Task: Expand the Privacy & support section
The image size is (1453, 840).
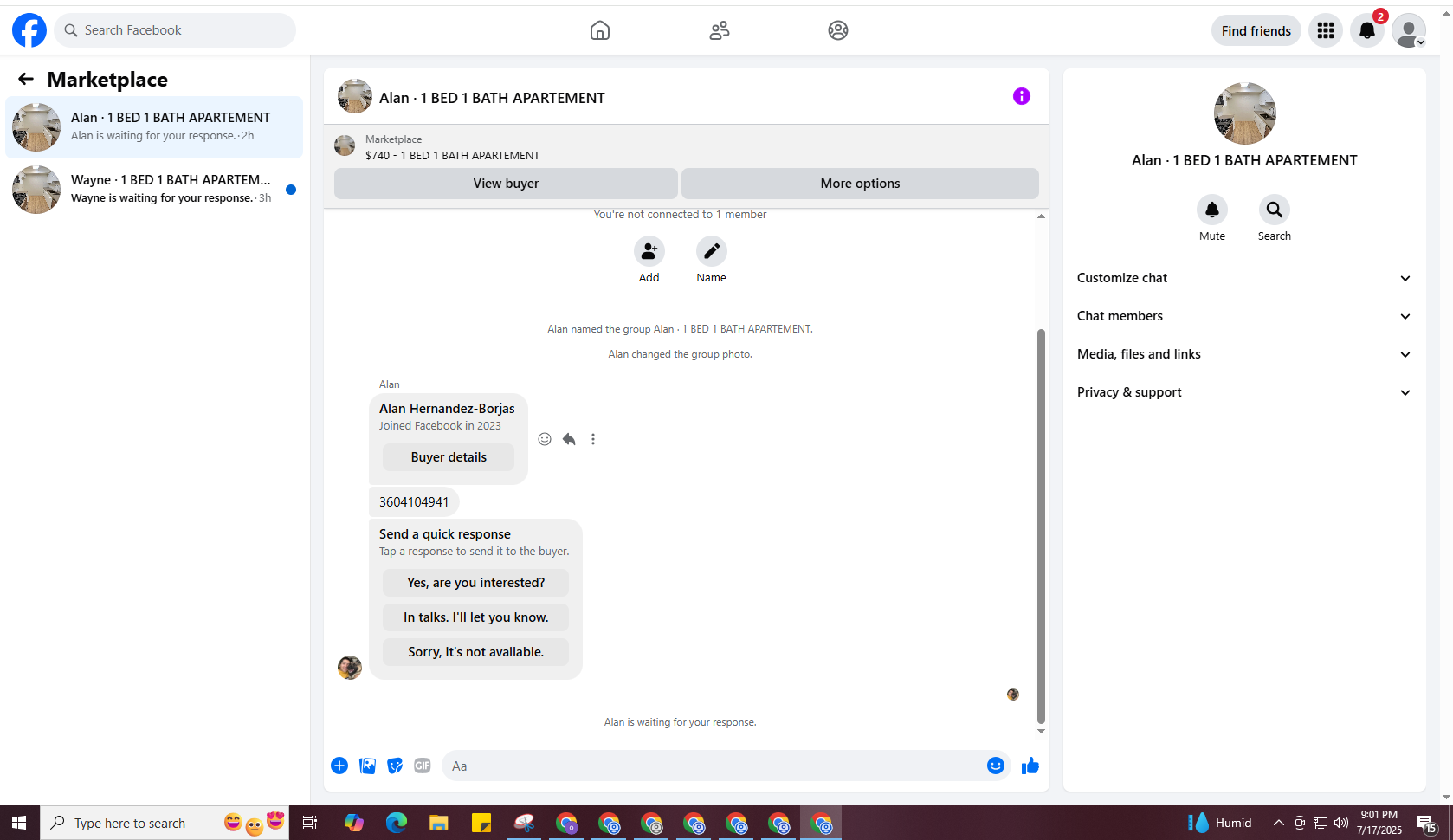Action: [x=1244, y=392]
